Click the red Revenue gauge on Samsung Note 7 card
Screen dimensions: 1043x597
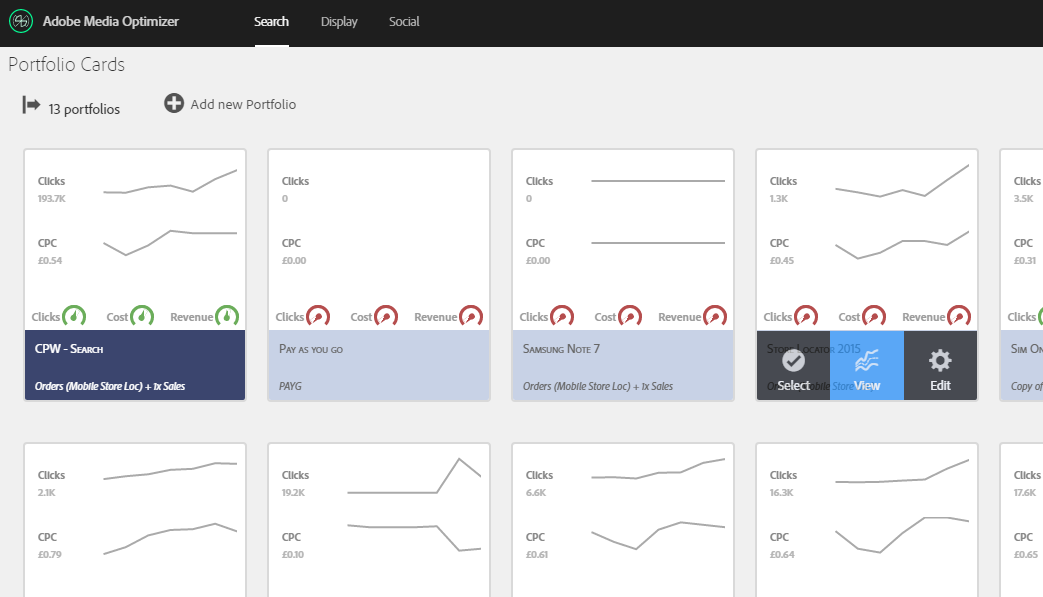717,317
